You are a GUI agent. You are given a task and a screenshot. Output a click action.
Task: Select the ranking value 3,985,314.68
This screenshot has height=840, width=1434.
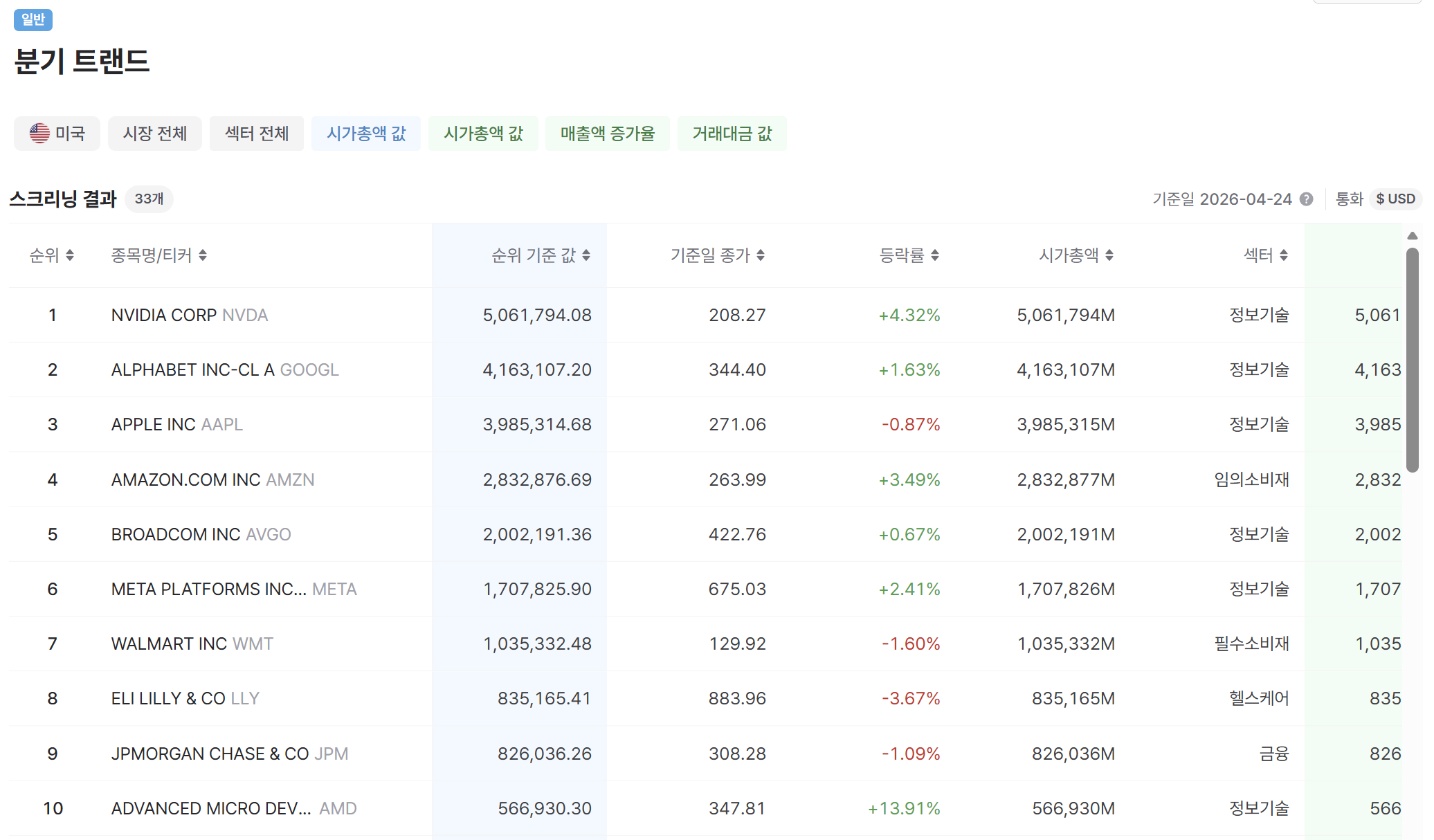click(x=537, y=424)
